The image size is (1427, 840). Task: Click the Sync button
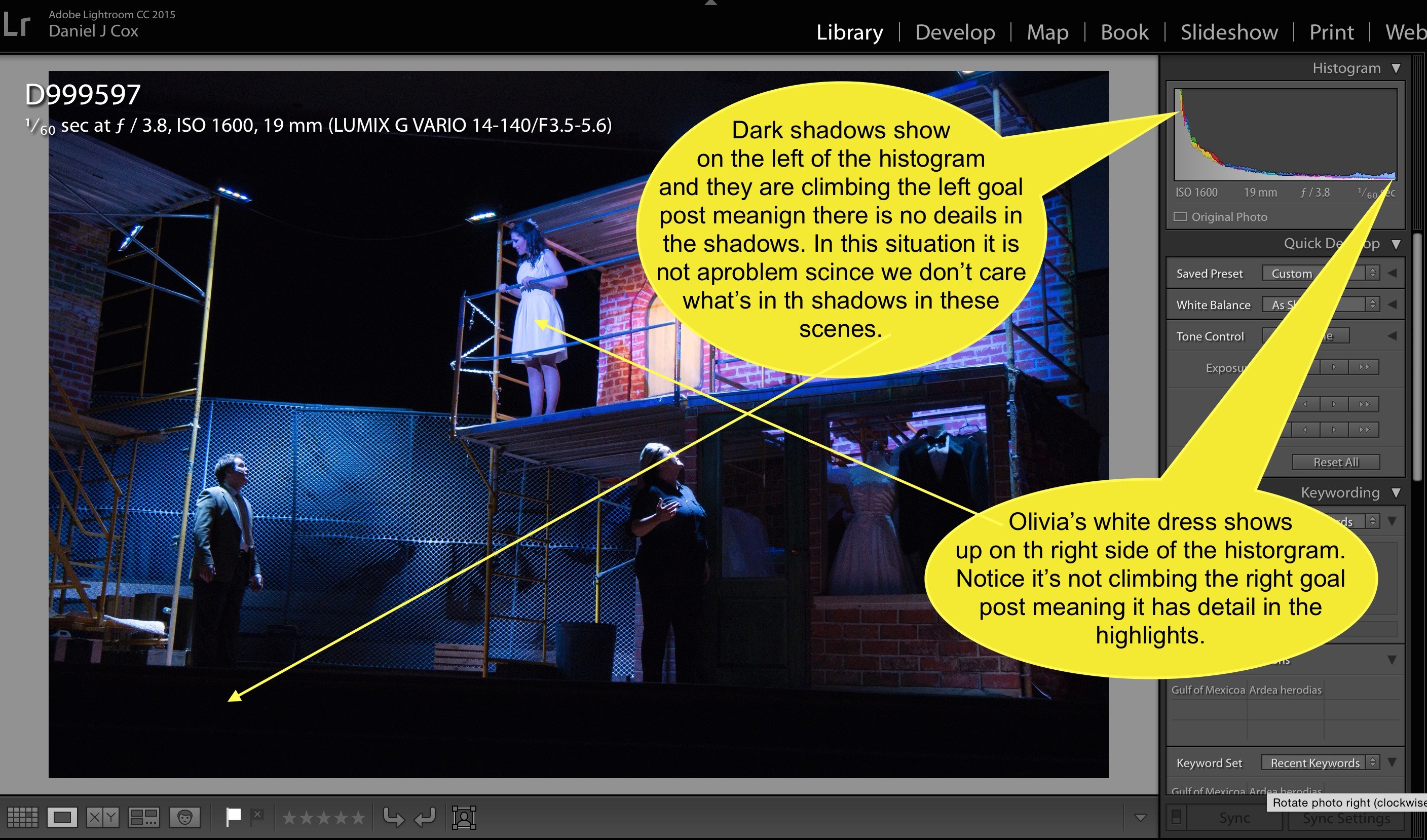pos(1234,817)
